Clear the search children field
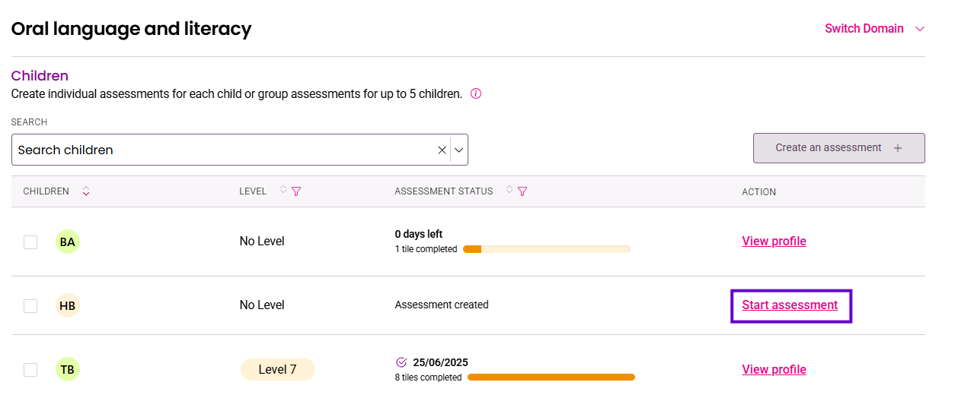The width and height of the screenshot is (958, 398). (x=442, y=150)
